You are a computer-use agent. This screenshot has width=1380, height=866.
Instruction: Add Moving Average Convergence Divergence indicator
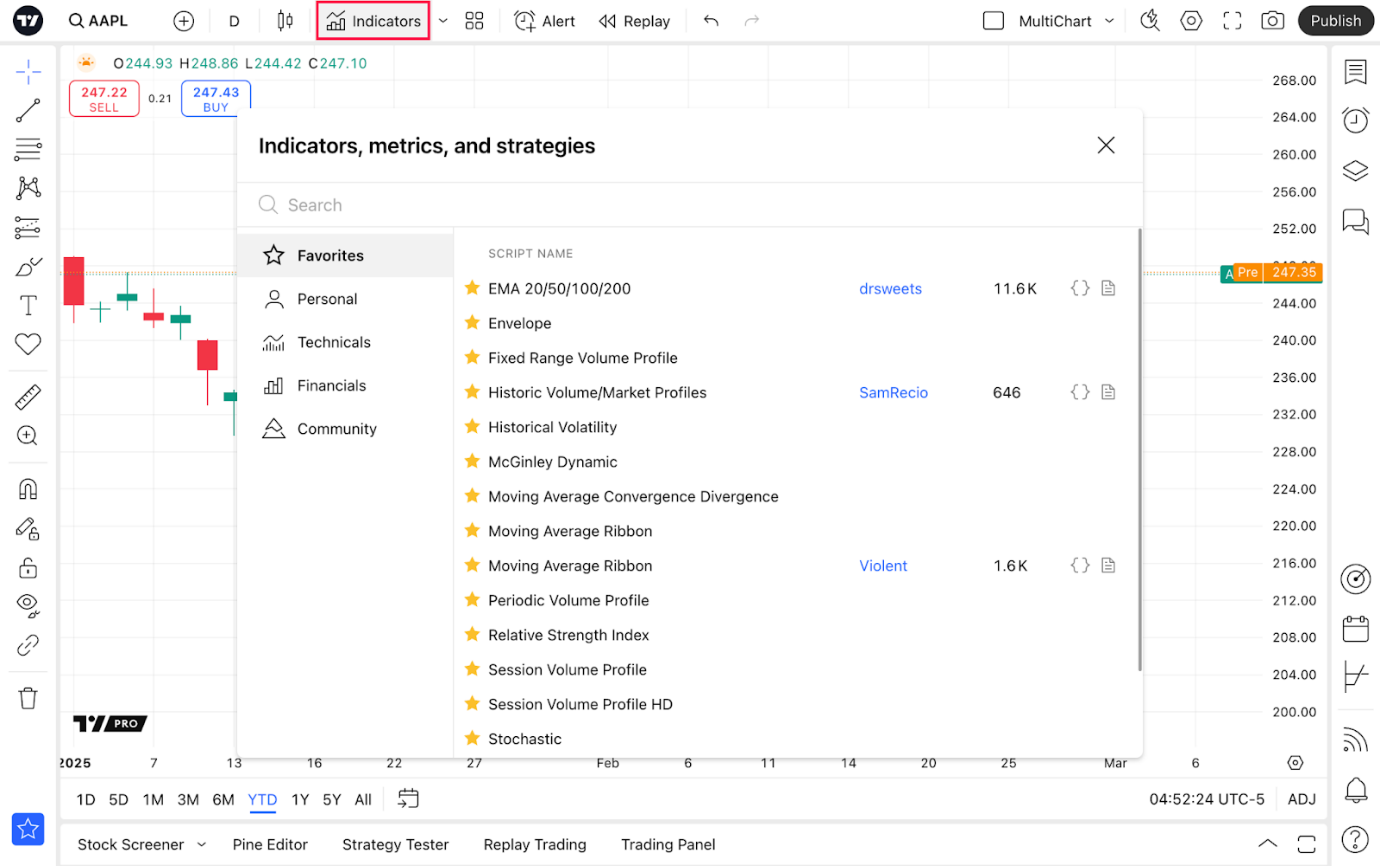click(x=633, y=496)
